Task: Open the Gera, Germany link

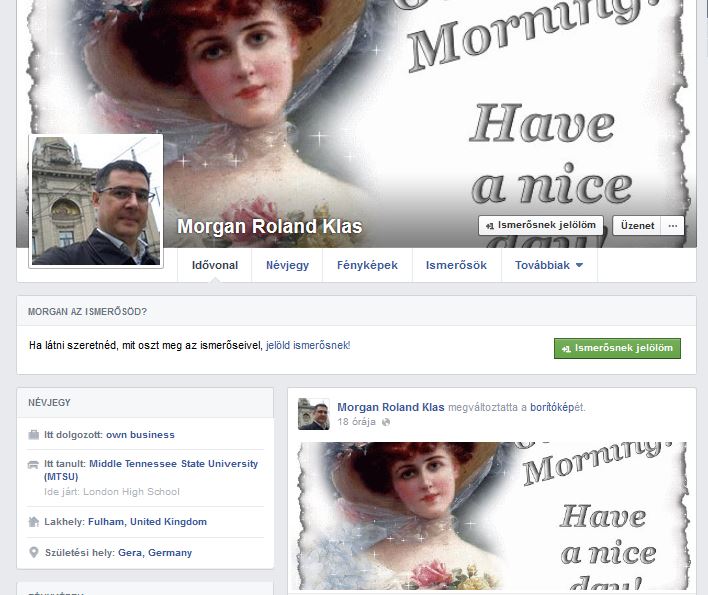Action: click(x=155, y=553)
